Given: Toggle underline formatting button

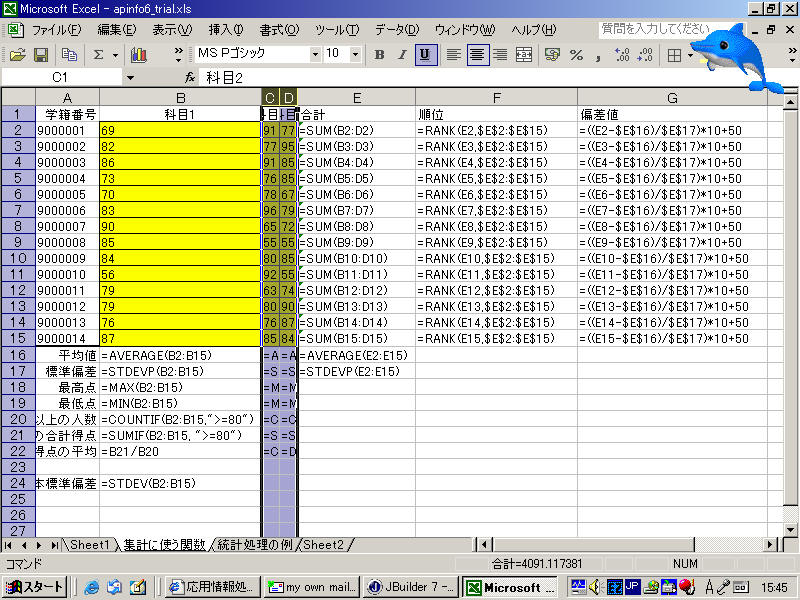Looking at the screenshot, I should (425, 54).
